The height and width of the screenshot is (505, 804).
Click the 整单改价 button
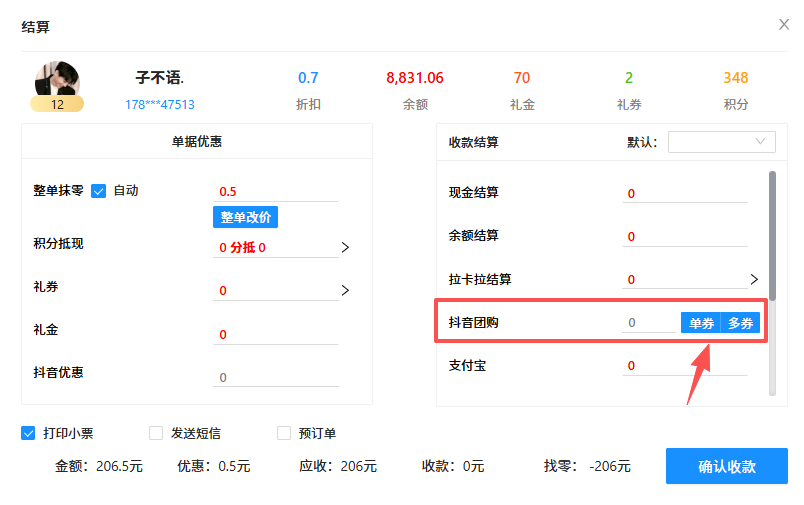tap(246, 217)
